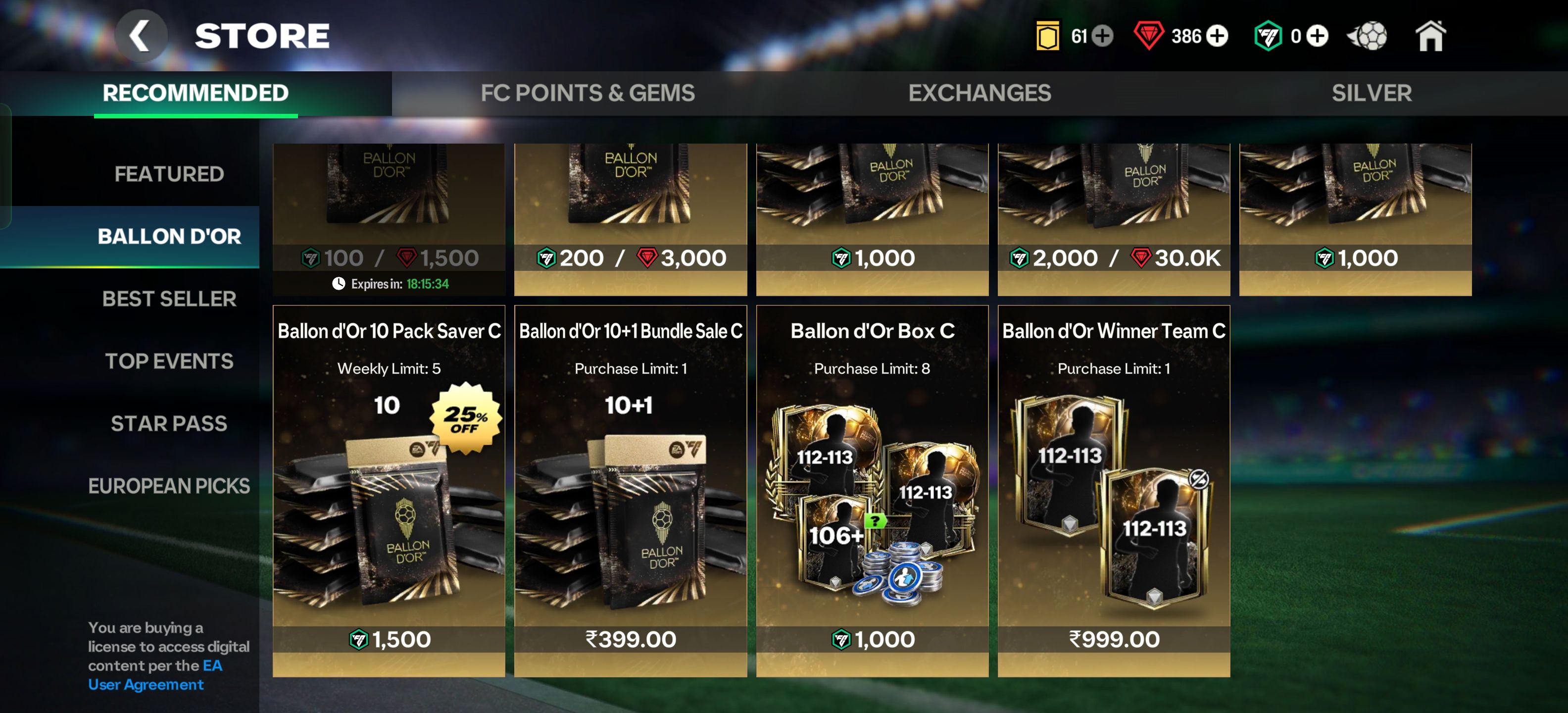Go back using the Store back arrow

tap(141, 35)
